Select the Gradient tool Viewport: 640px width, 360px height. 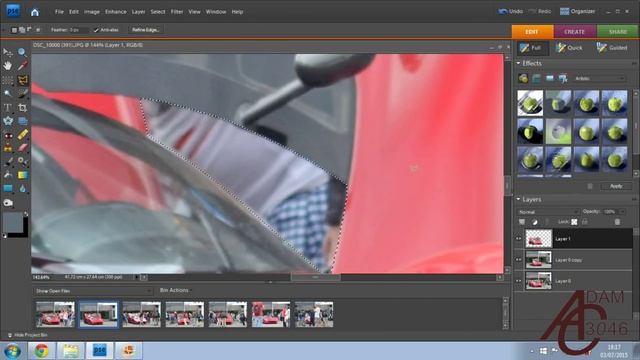(x=22, y=175)
